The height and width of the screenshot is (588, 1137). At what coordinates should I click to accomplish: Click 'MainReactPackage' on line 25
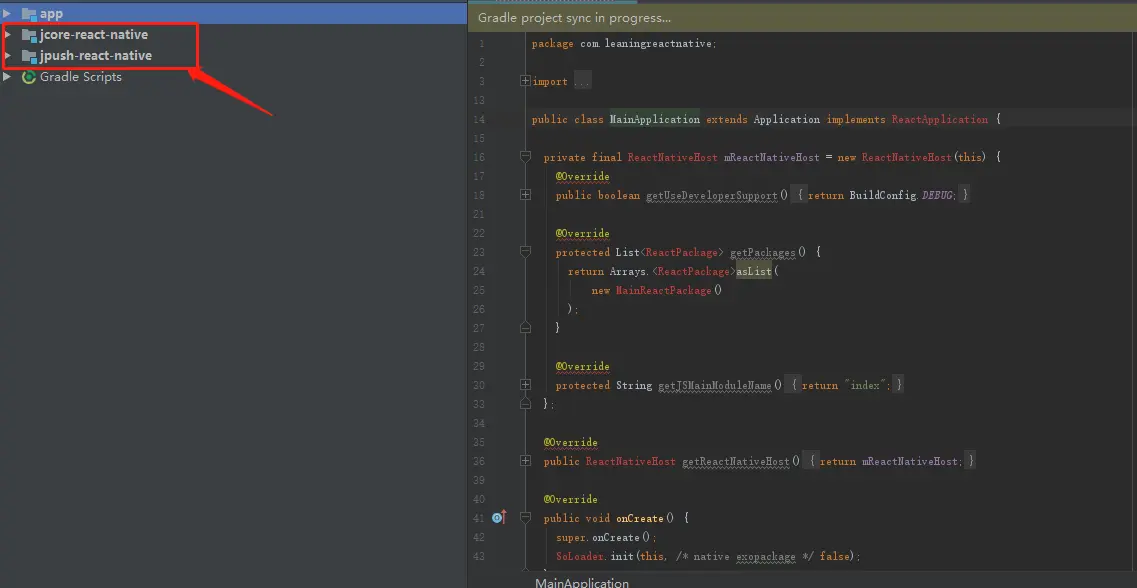point(663,290)
